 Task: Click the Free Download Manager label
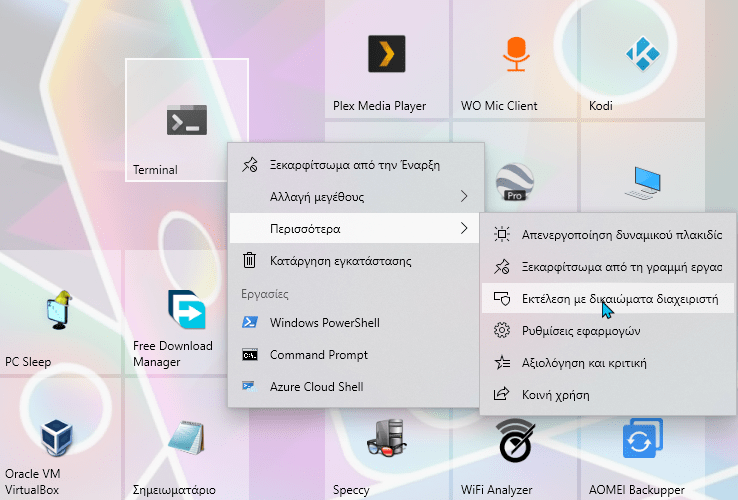[x=173, y=354]
